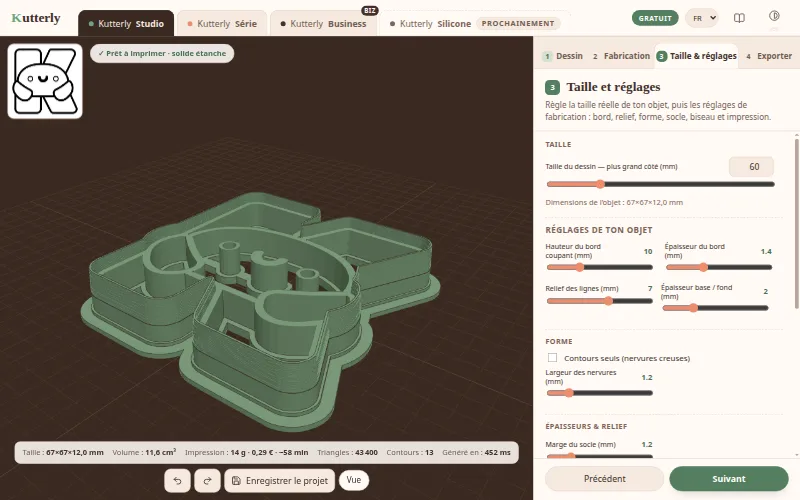Adjust Largeur des nervures slider
800x500 pixels.
pyautogui.click(x=599, y=393)
